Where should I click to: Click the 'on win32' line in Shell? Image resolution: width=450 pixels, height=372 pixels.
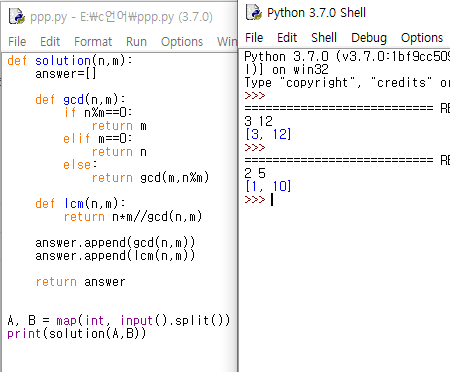click(x=286, y=70)
